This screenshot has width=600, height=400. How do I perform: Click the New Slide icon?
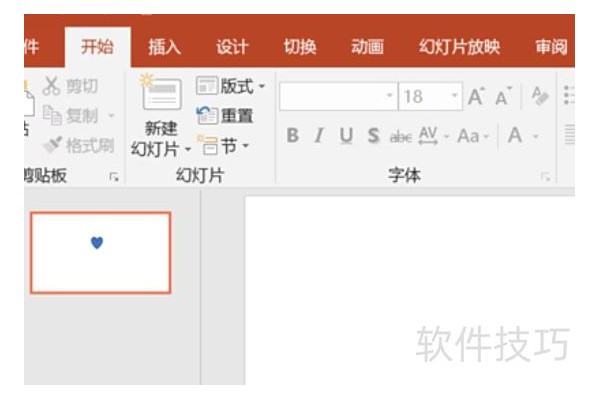coord(161,92)
